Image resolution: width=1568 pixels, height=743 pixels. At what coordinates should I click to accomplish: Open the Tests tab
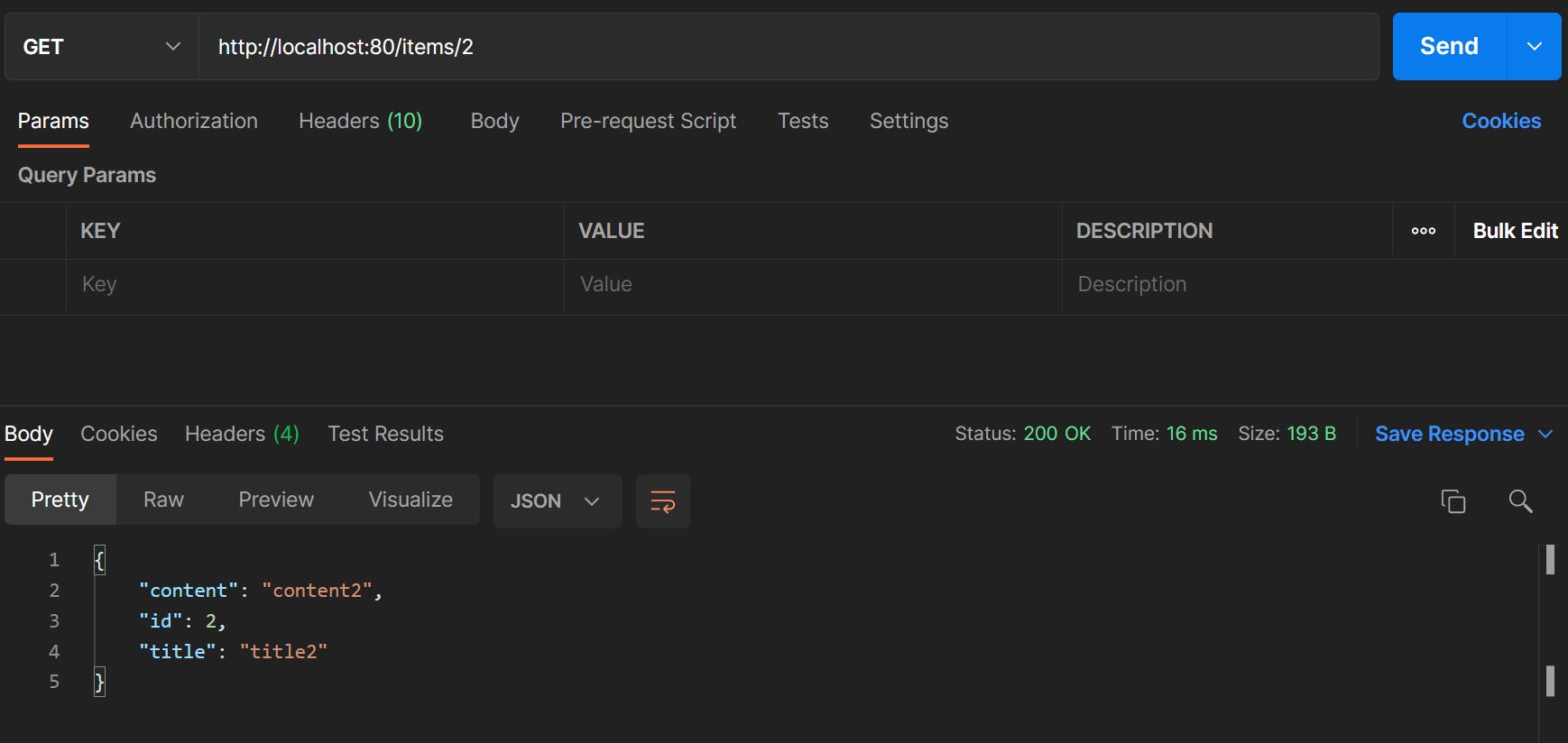coord(803,121)
